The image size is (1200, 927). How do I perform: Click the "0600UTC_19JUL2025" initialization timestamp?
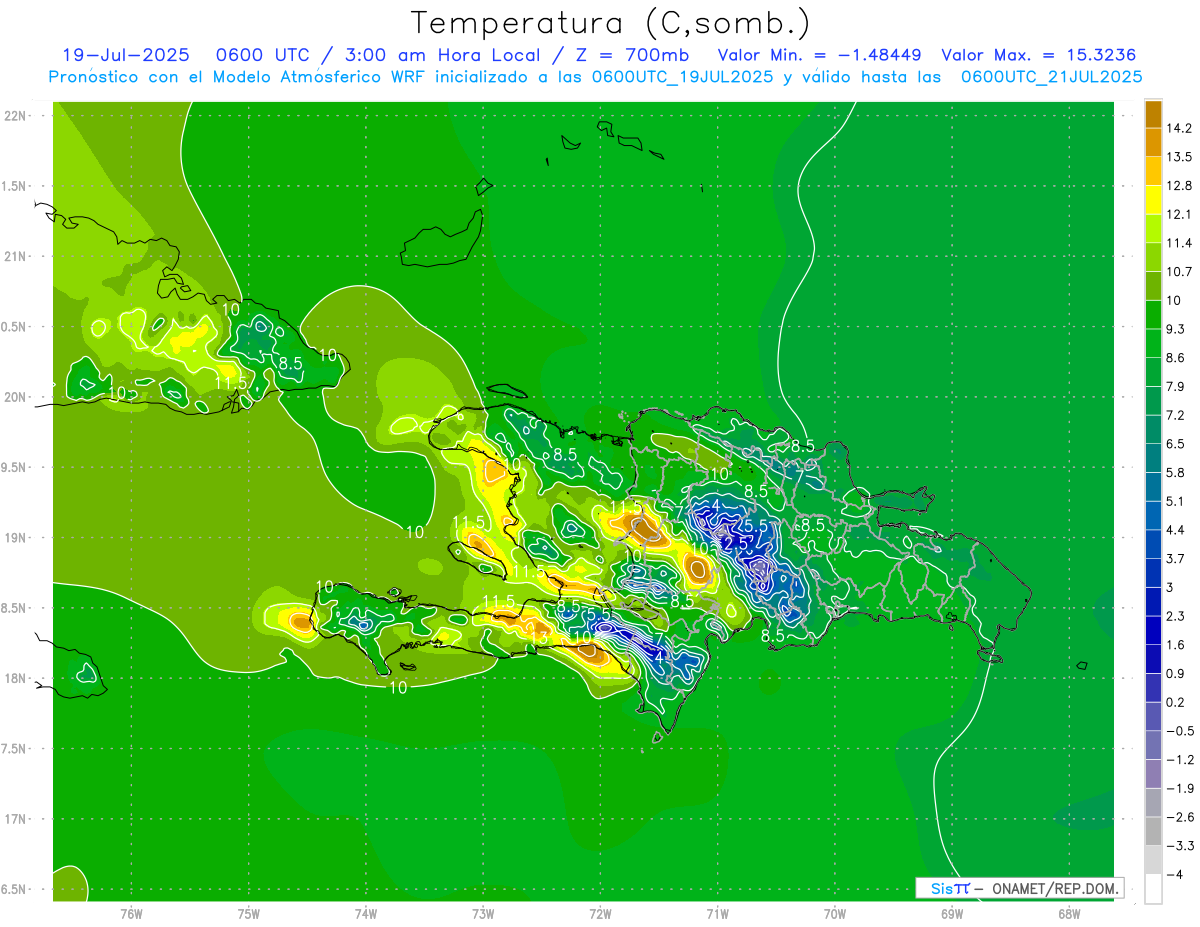click(x=682, y=77)
